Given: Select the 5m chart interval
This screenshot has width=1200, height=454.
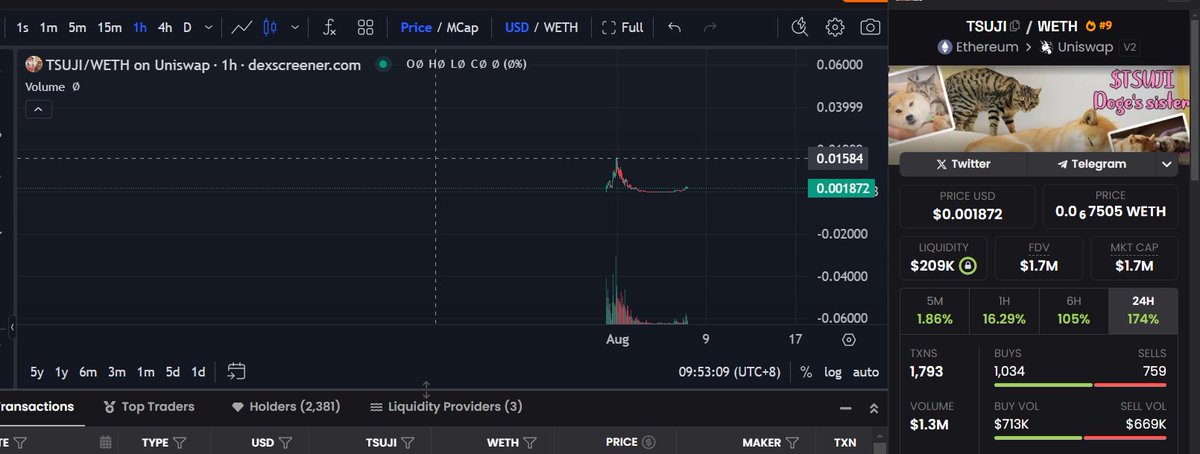Looking at the screenshot, I should pyautogui.click(x=77, y=27).
